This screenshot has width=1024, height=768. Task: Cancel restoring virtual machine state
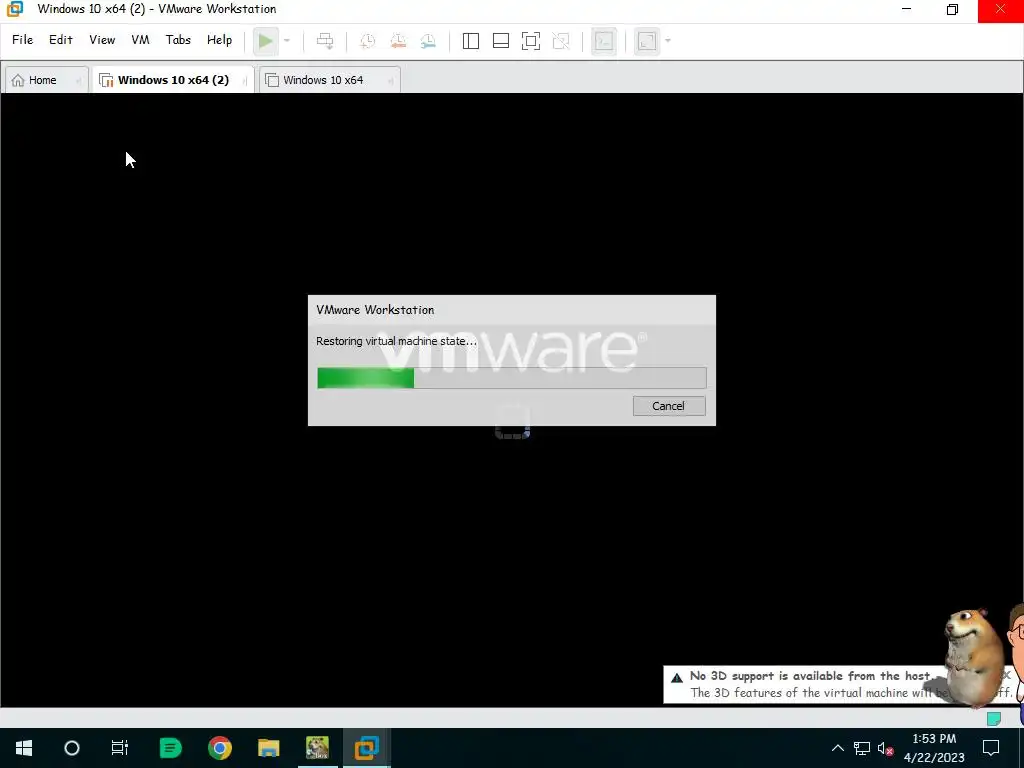[669, 406]
